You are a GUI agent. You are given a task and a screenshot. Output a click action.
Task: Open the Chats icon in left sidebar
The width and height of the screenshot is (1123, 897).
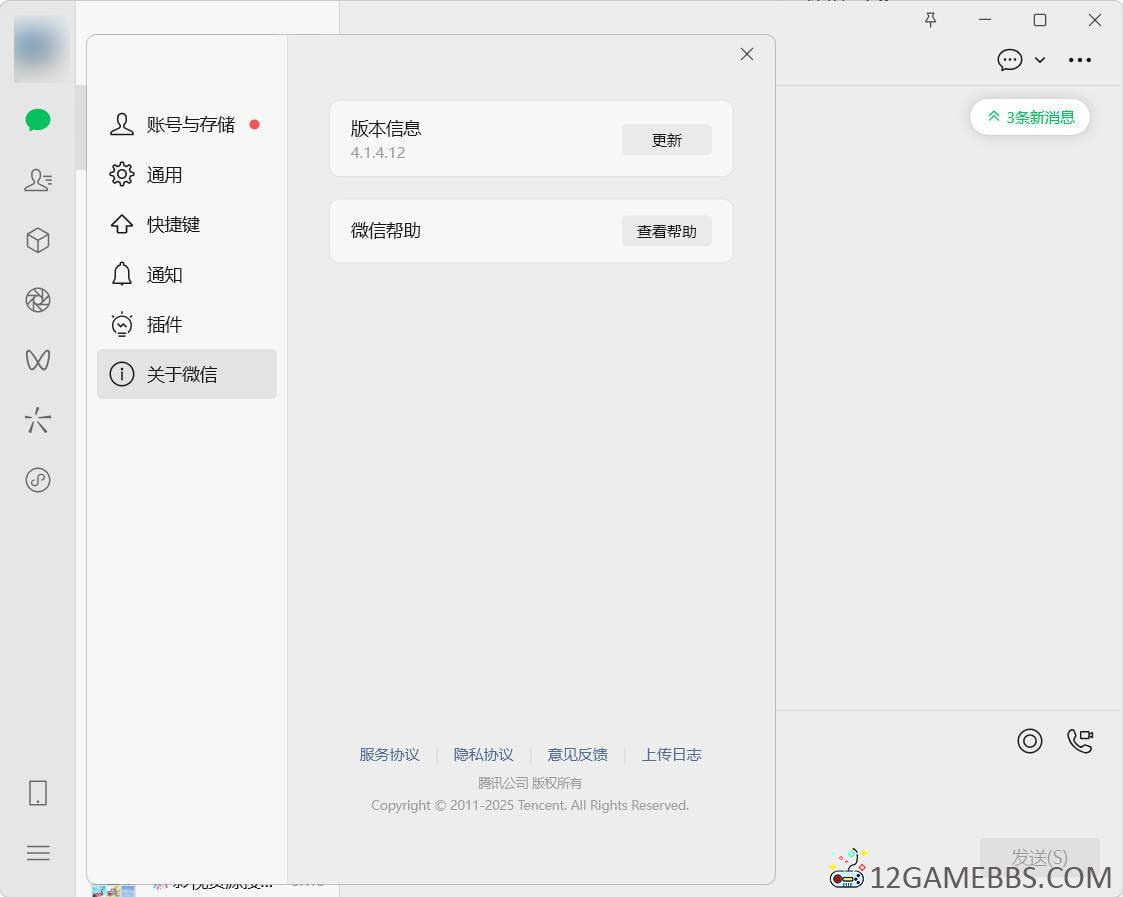coord(38,120)
